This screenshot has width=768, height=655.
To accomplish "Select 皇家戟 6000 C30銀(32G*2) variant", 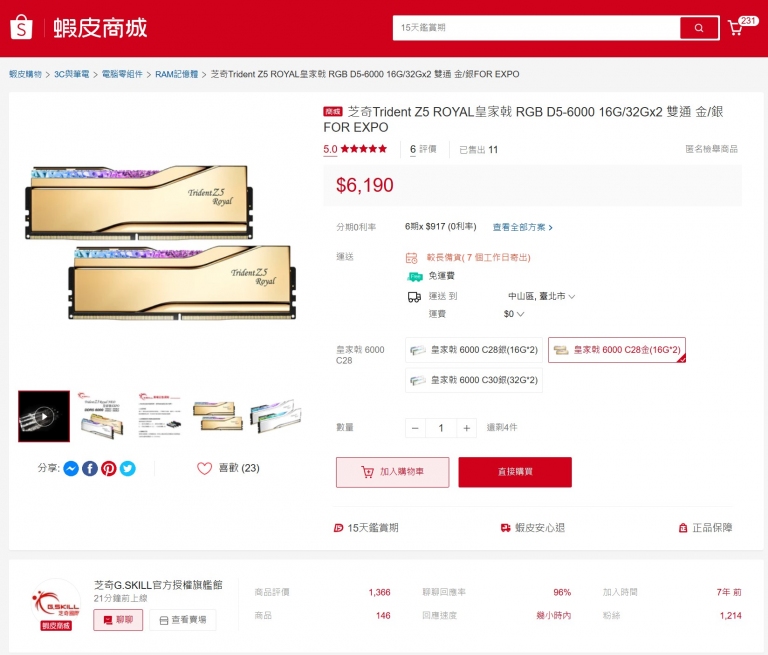I will click(474, 380).
